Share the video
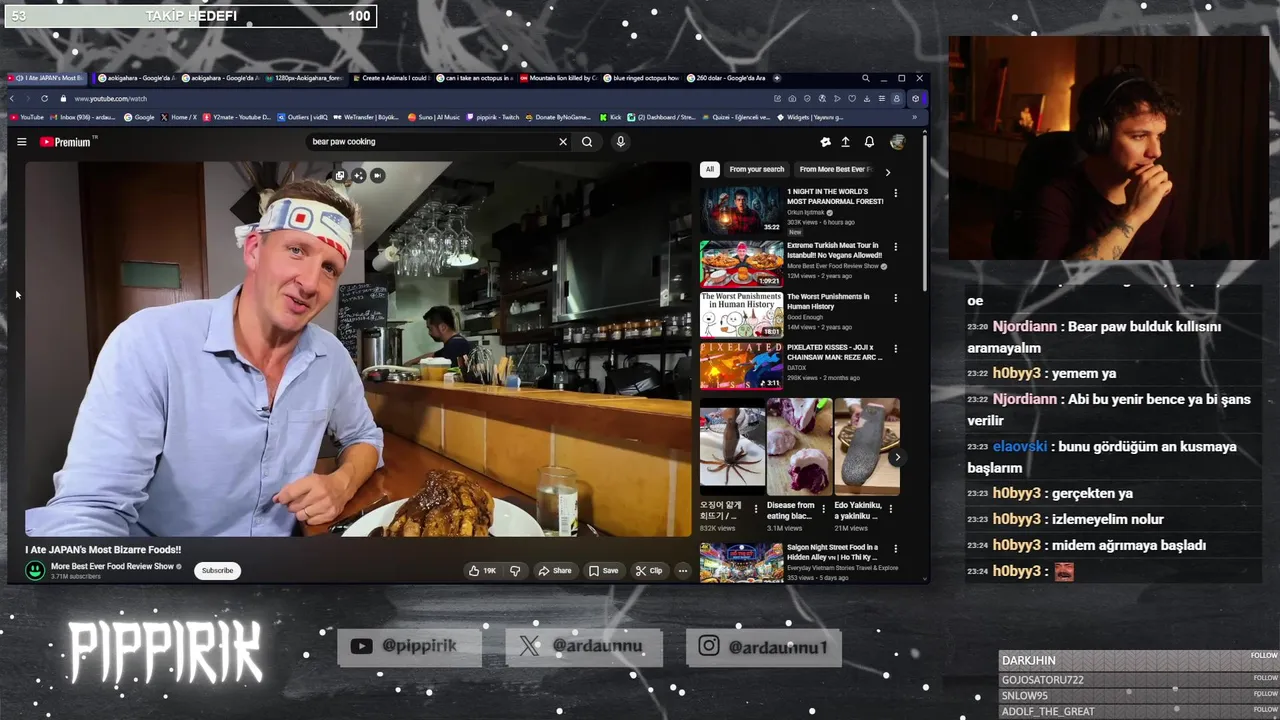The width and height of the screenshot is (1280, 720). 554,570
